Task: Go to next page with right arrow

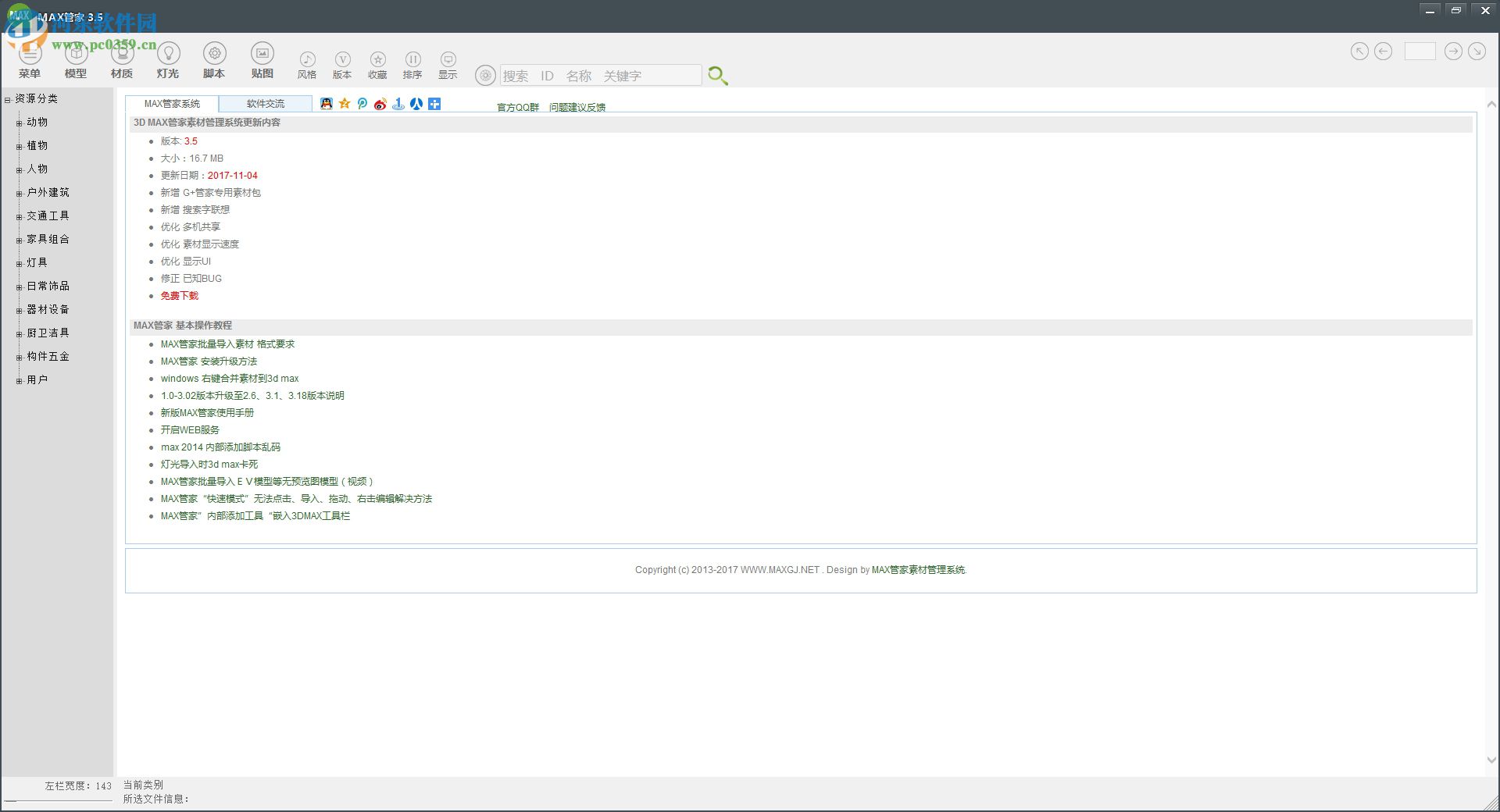Action: click(x=1453, y=52)
